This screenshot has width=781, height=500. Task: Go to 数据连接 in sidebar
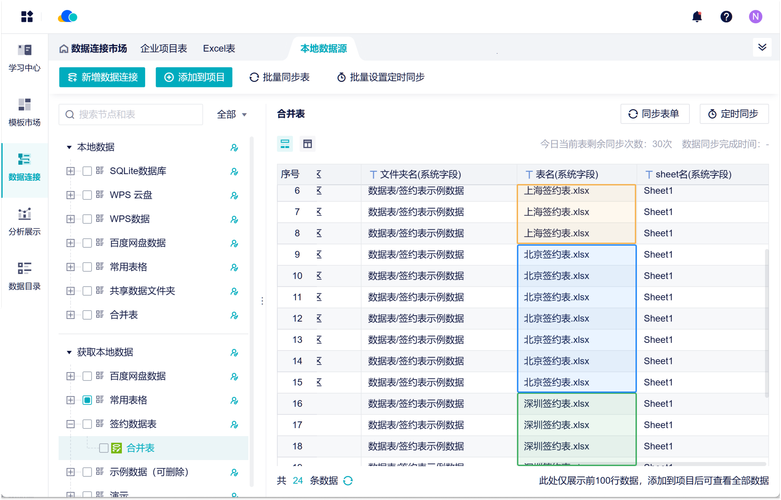(24, 168)
